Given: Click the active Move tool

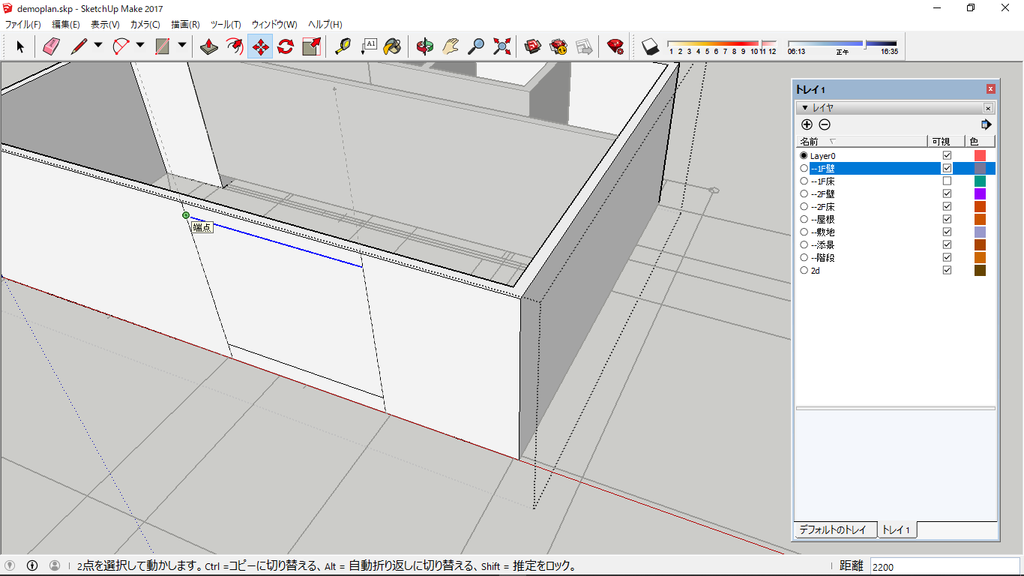Looking at the screenshot, I should point(260,46).
